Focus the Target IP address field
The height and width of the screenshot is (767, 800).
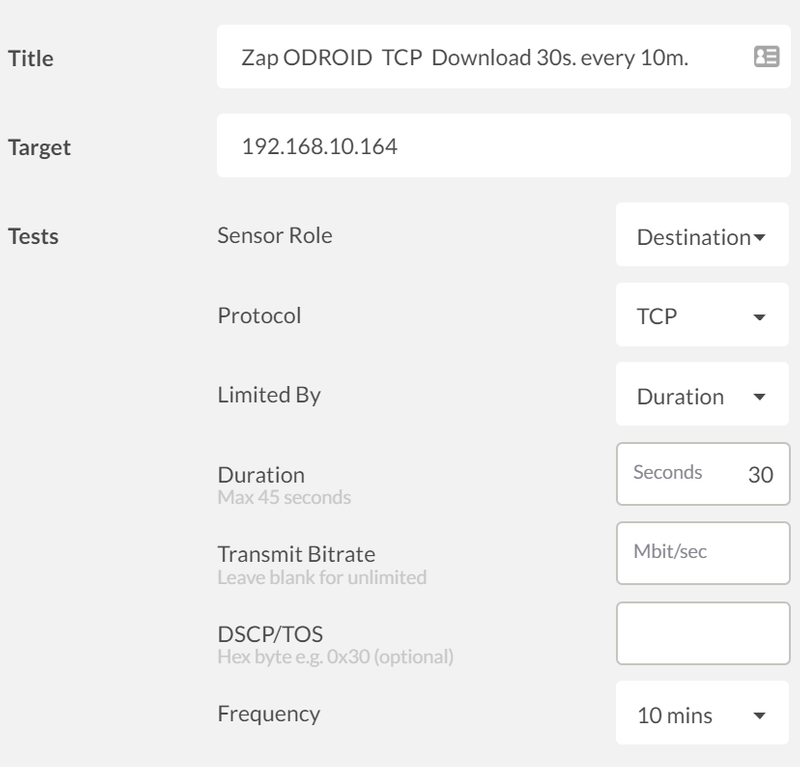[x=504, y=145]
